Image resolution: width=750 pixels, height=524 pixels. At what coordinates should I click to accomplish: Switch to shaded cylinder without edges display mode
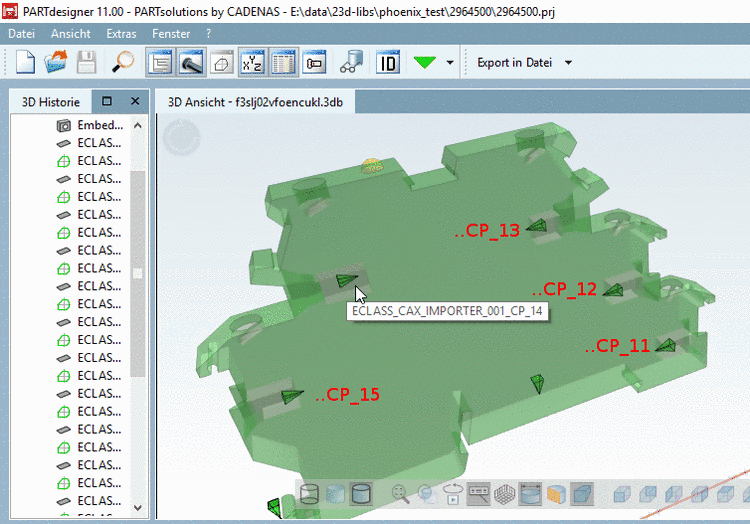[335, 494]
